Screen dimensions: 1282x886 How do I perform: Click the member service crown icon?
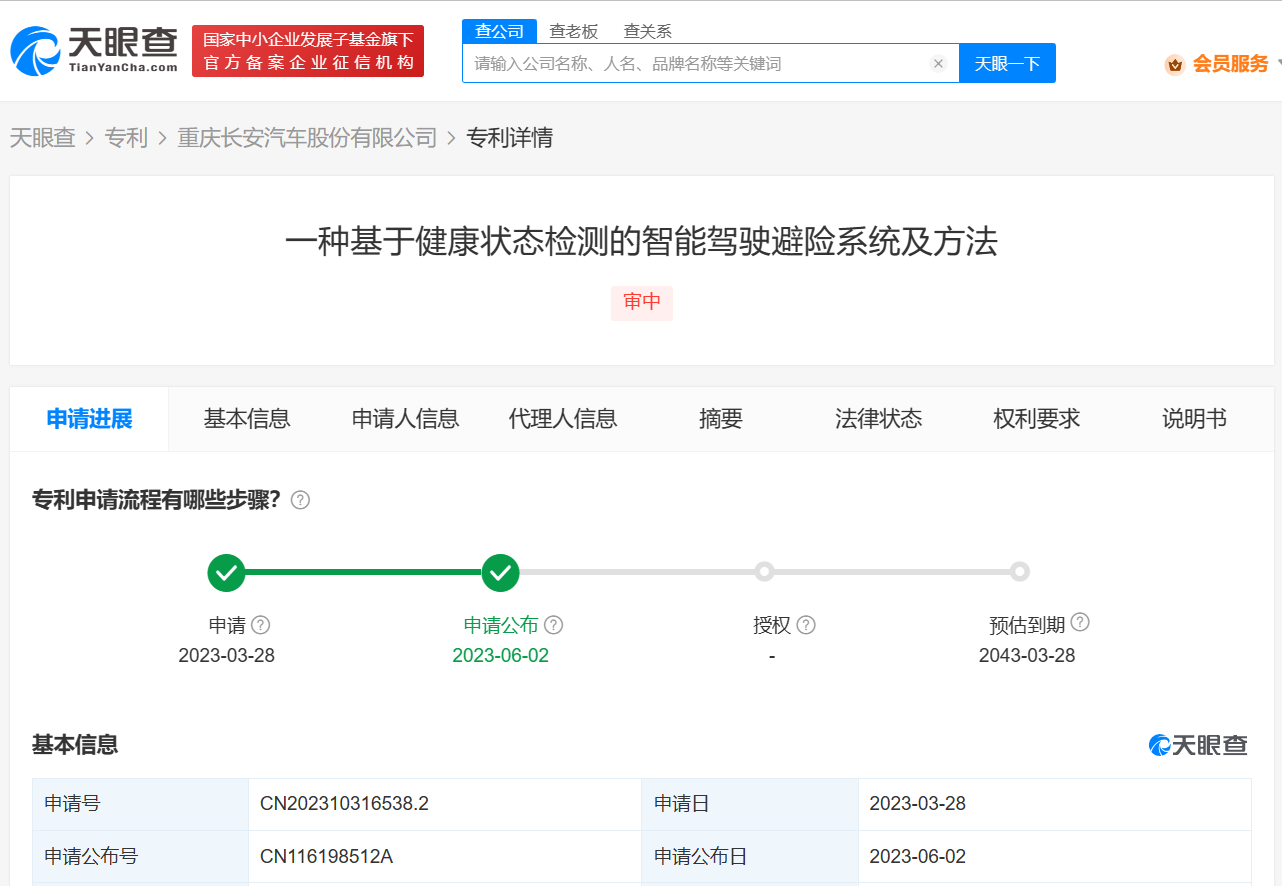pos(1175,64)
